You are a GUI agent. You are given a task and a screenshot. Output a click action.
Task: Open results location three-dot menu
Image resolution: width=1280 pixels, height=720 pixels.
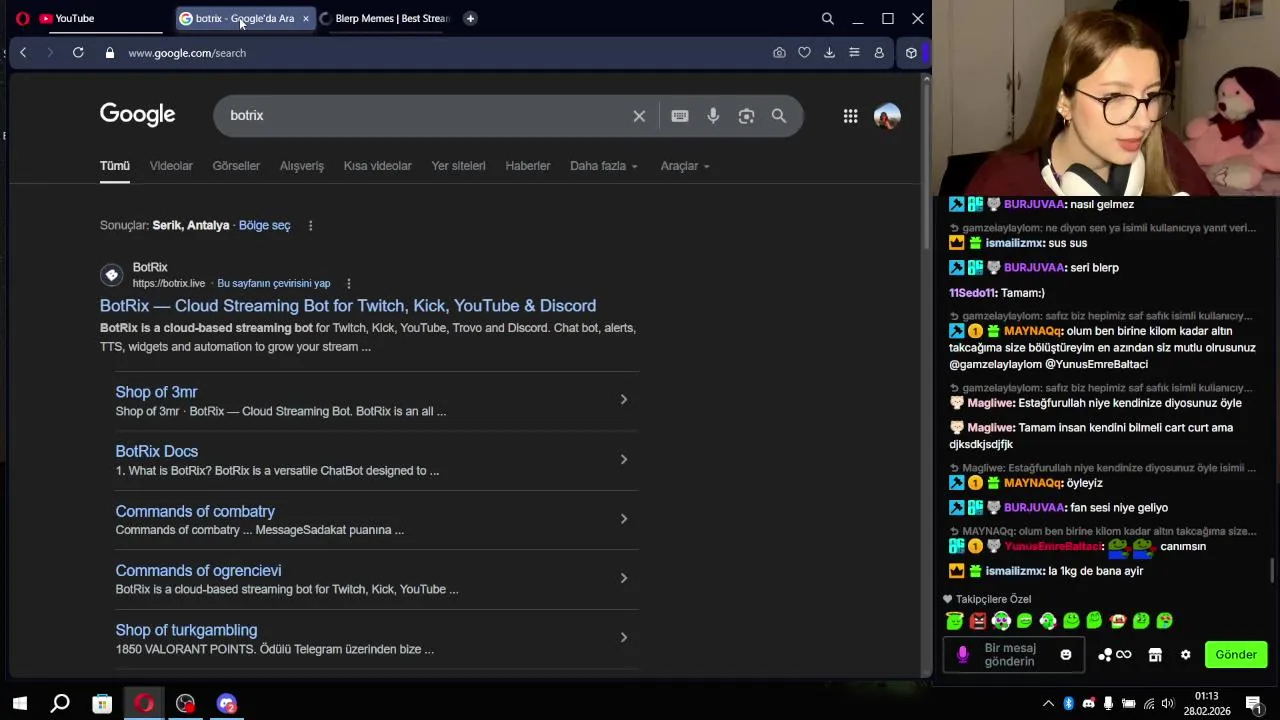tap(310, 226)
